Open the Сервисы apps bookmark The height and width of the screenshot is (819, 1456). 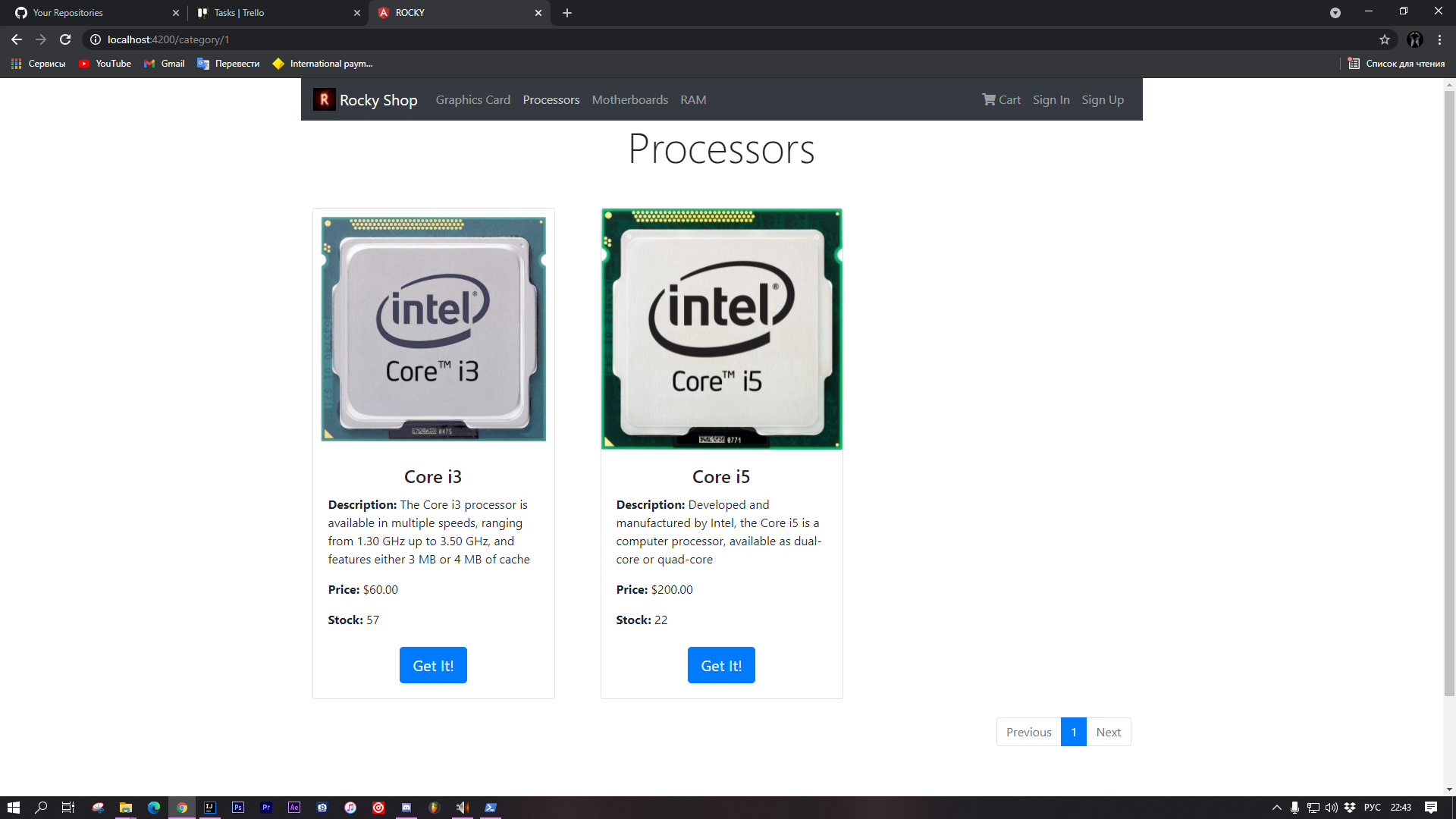point(38,64)
